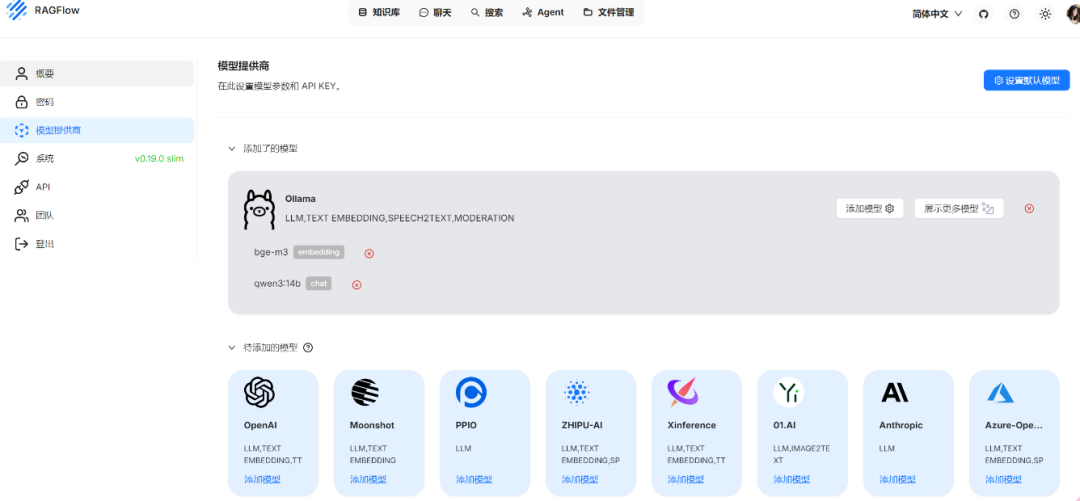Click the chat tag of qwen3:14b
Image resolution: width=1080 pixels, height=501 pixels.
click(x=318, y=283)
